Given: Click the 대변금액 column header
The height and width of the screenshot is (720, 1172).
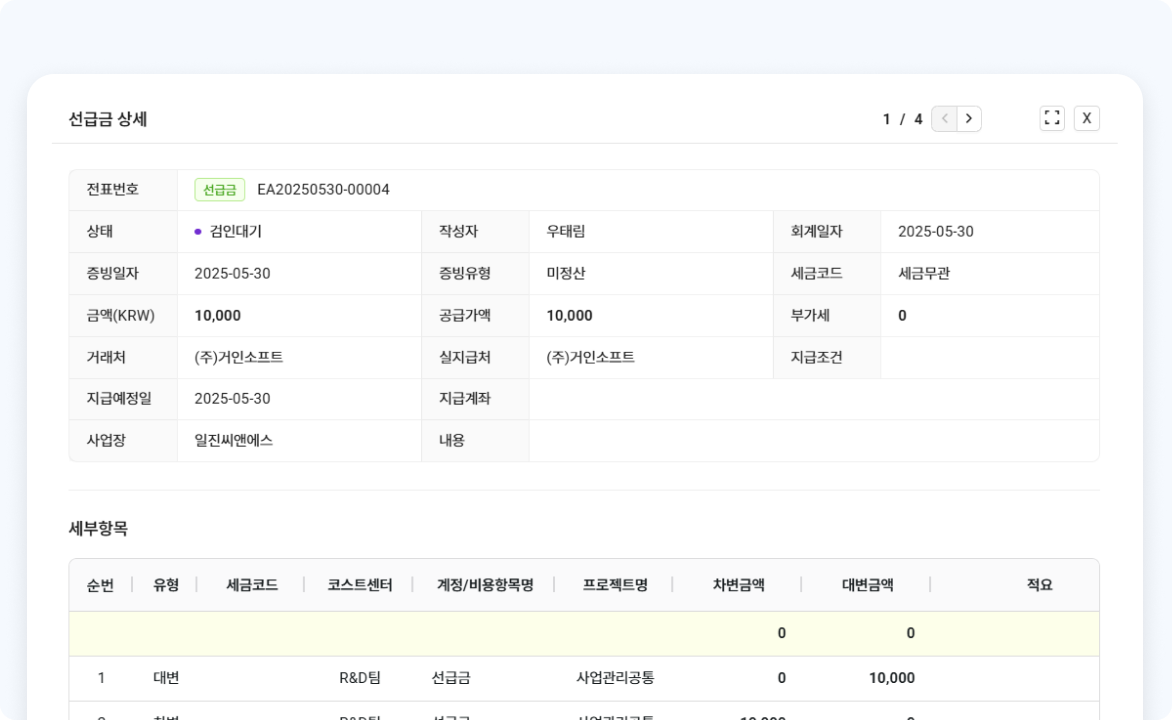Looking at the screenshot, I should pyautogui.click(x=867, y=585).
